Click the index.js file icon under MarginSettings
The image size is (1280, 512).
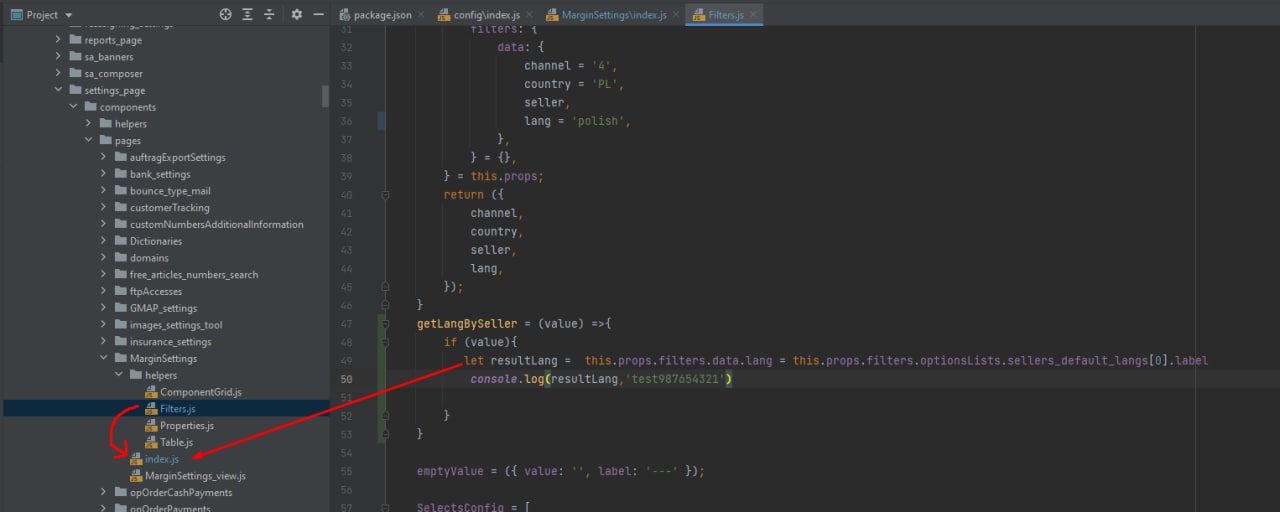coord(136,459)
